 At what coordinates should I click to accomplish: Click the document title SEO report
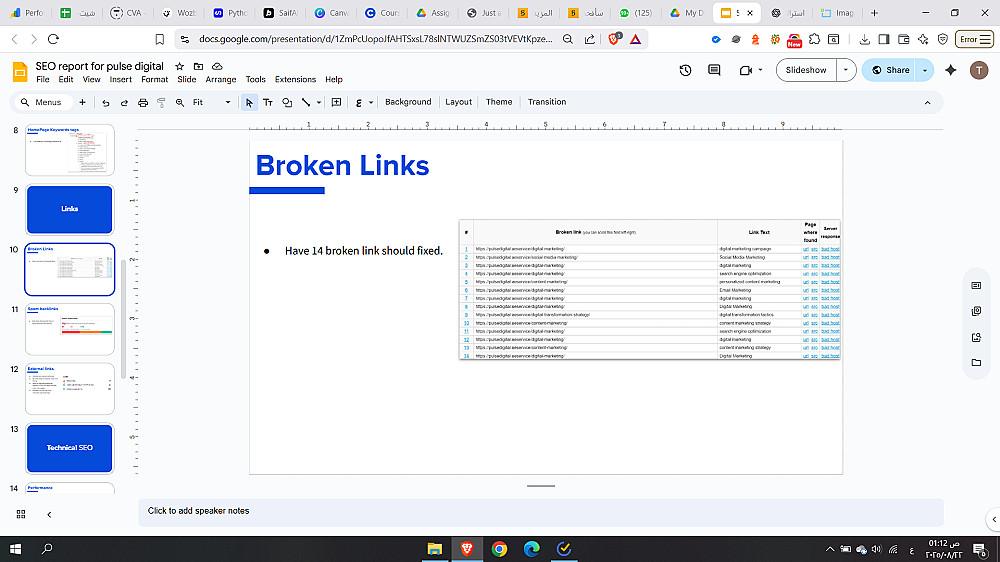(99, 66)
